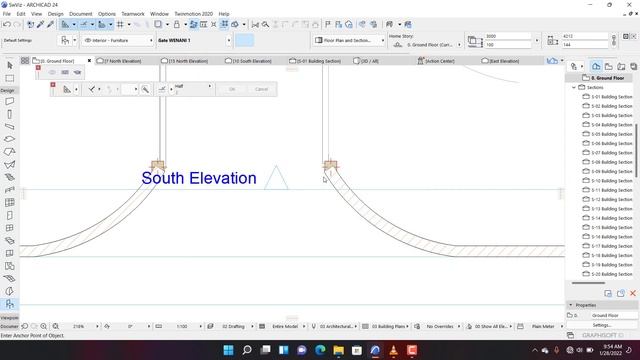This screenshot has height=360, width=640.
Task: Open the grid options dropdown arrow
Action: pyautogui.click(x=129, y=24)
